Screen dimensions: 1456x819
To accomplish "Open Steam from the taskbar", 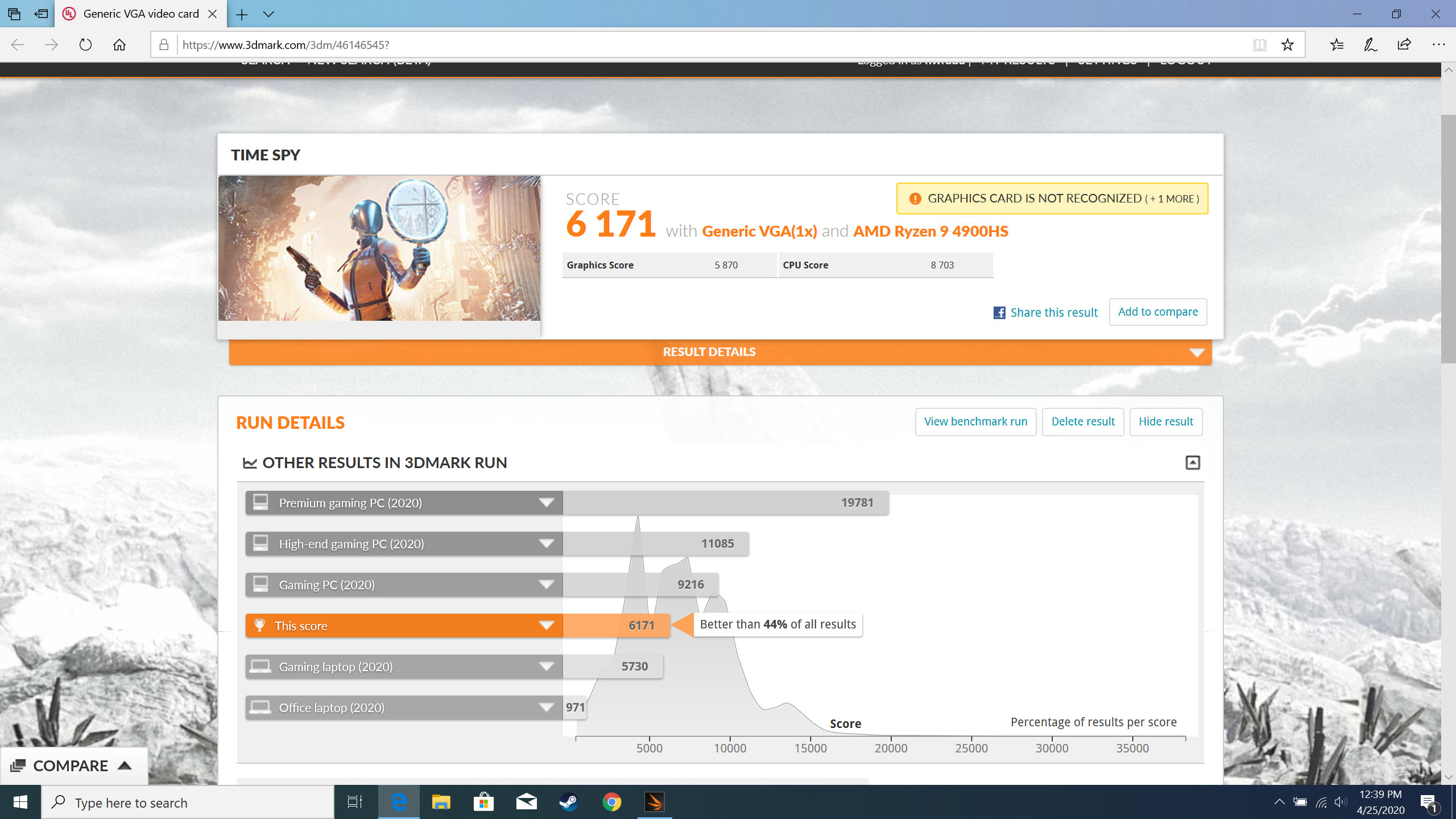I will click(569, 802).
